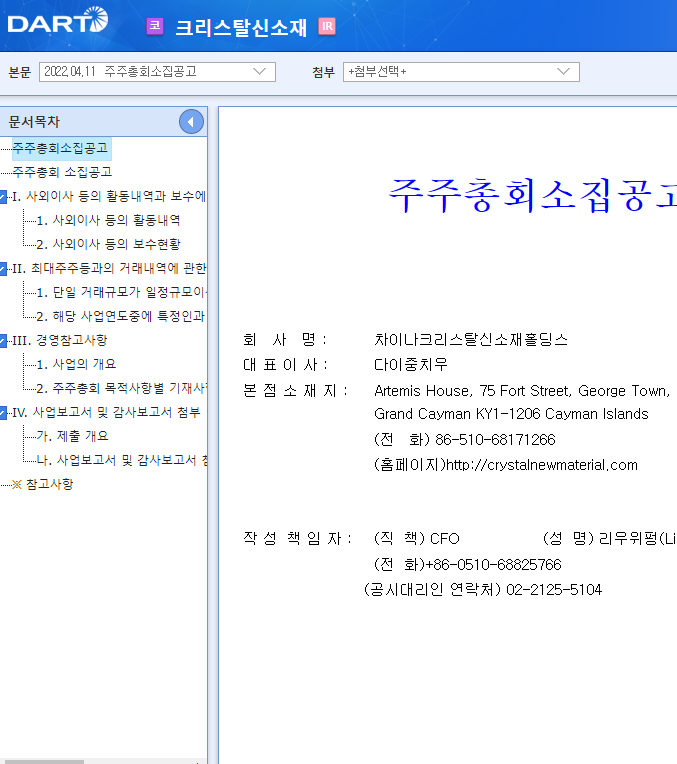677x764 pixels.
Task: Open the 본문 document dropdown
Action: [x=157, y=72]
